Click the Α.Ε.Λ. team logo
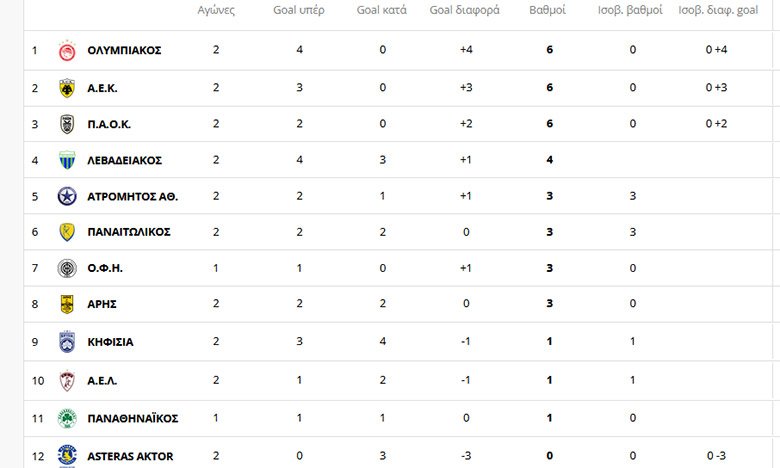 click(67, 380)
